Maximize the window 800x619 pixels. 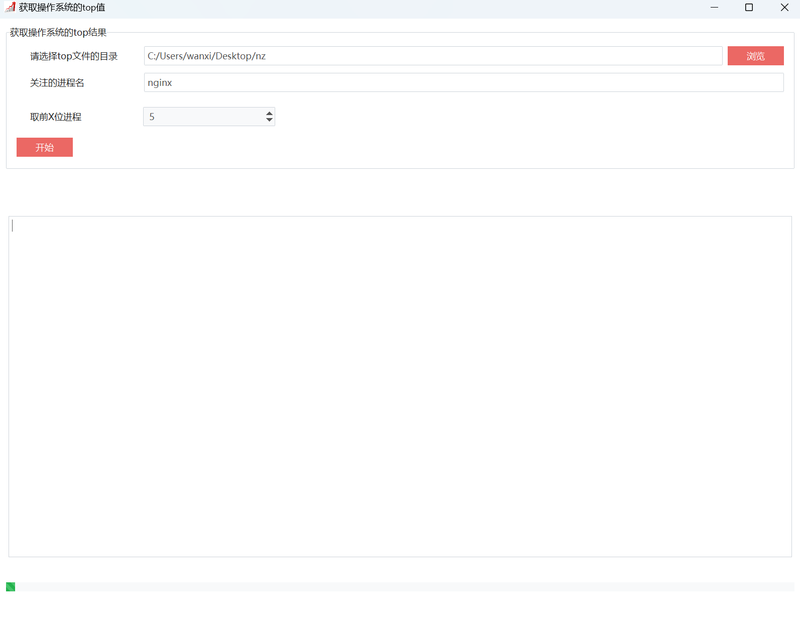coord(748,7)
